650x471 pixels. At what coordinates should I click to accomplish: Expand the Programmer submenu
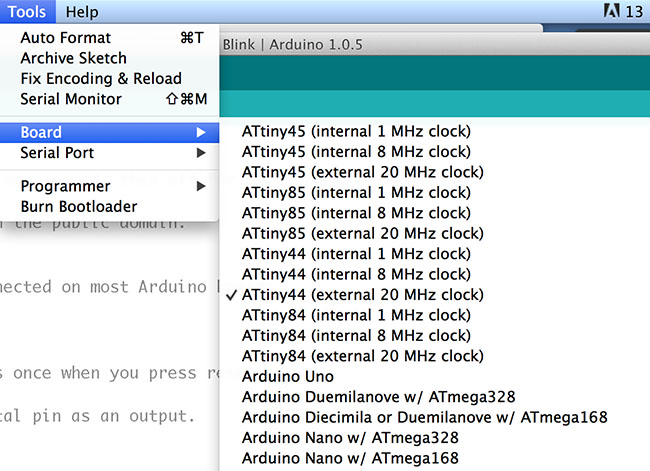coord(109,186)
